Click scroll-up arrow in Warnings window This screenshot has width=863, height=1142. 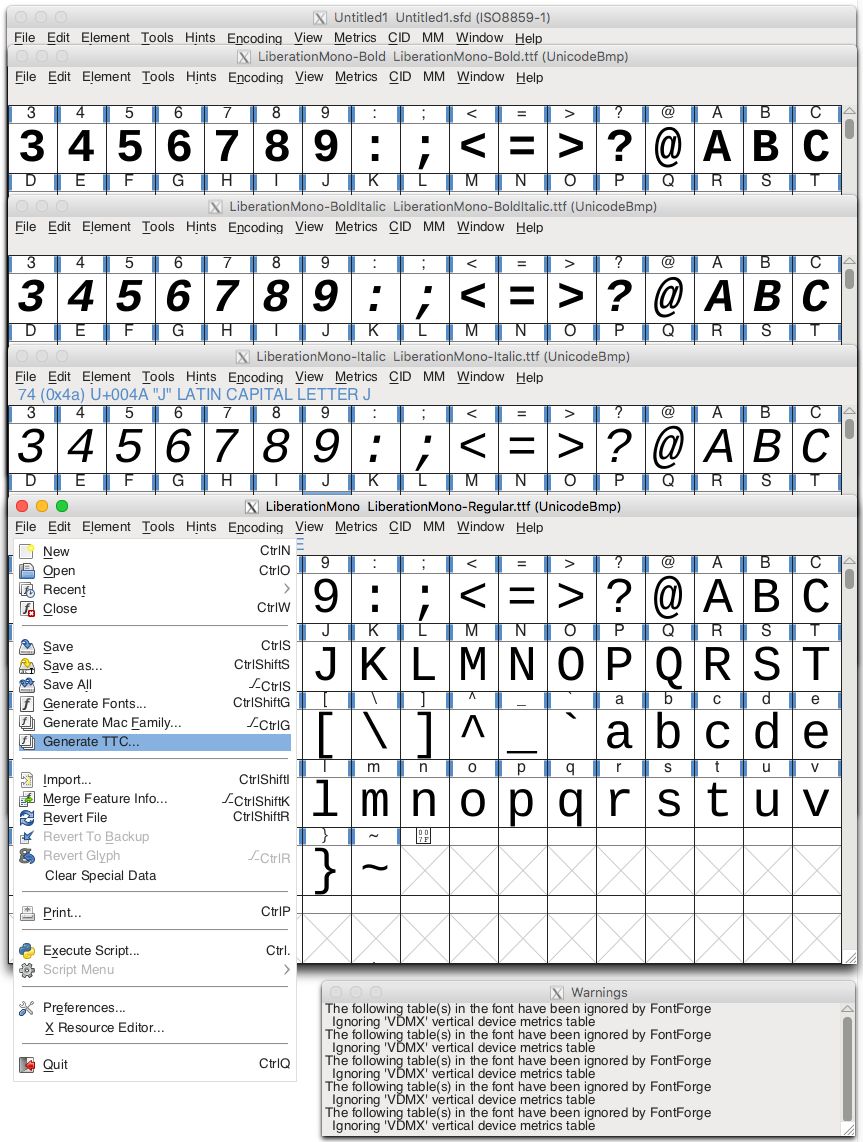pos(848,1009)
